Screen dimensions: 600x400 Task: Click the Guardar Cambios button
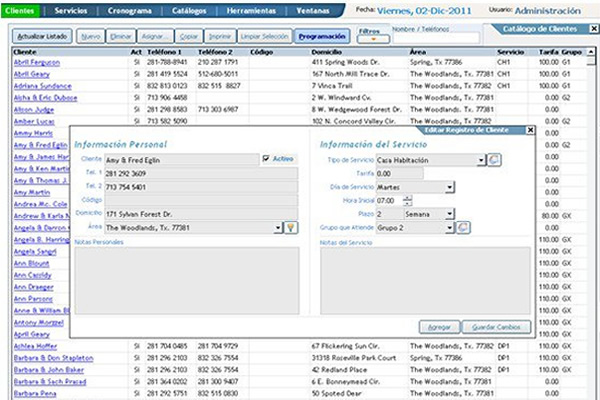tap(495, 327)
